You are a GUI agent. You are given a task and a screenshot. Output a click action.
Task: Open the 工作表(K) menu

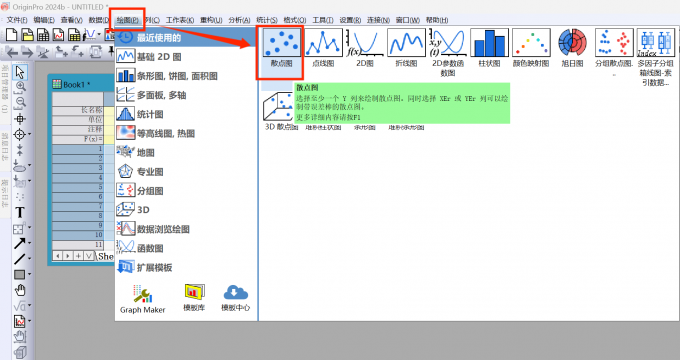point(180,20)
